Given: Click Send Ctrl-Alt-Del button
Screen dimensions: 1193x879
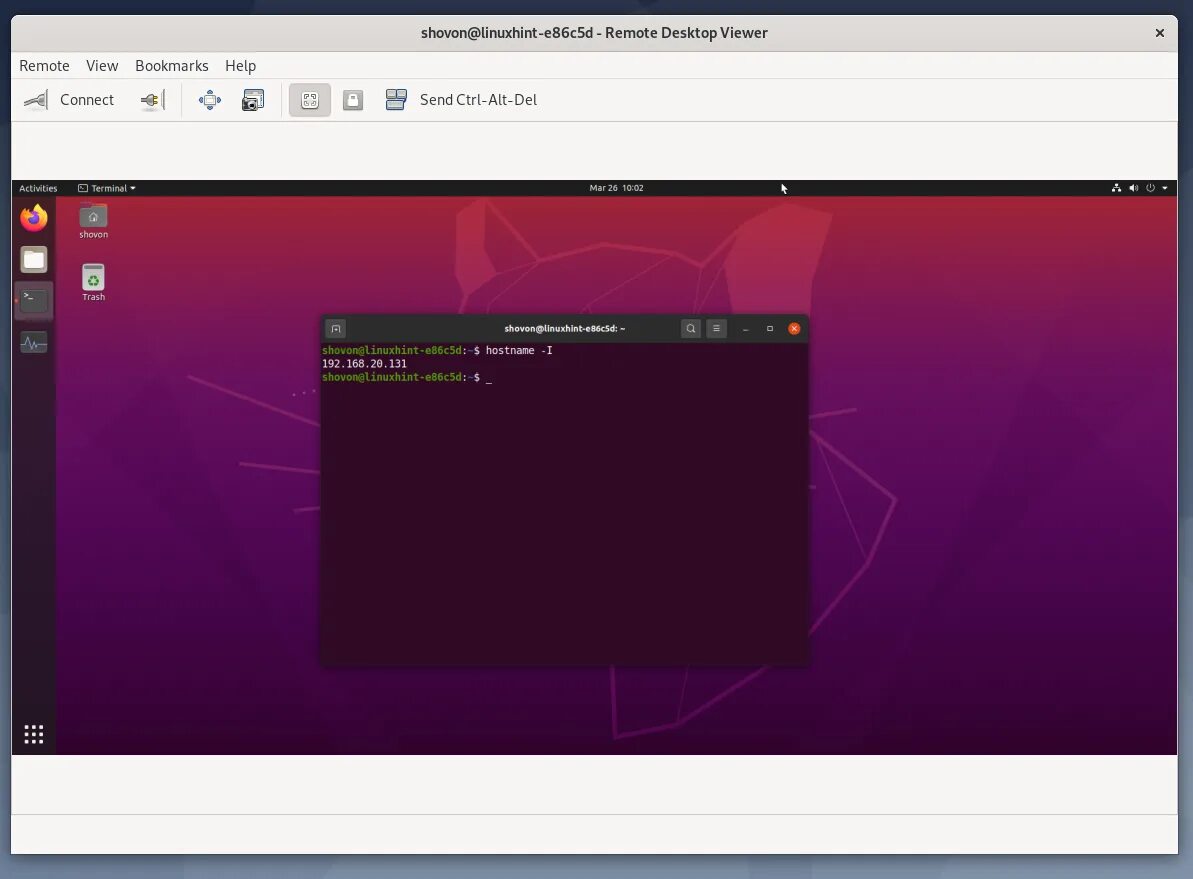Looking at the screenshot, I should click(x=461, y=100).
